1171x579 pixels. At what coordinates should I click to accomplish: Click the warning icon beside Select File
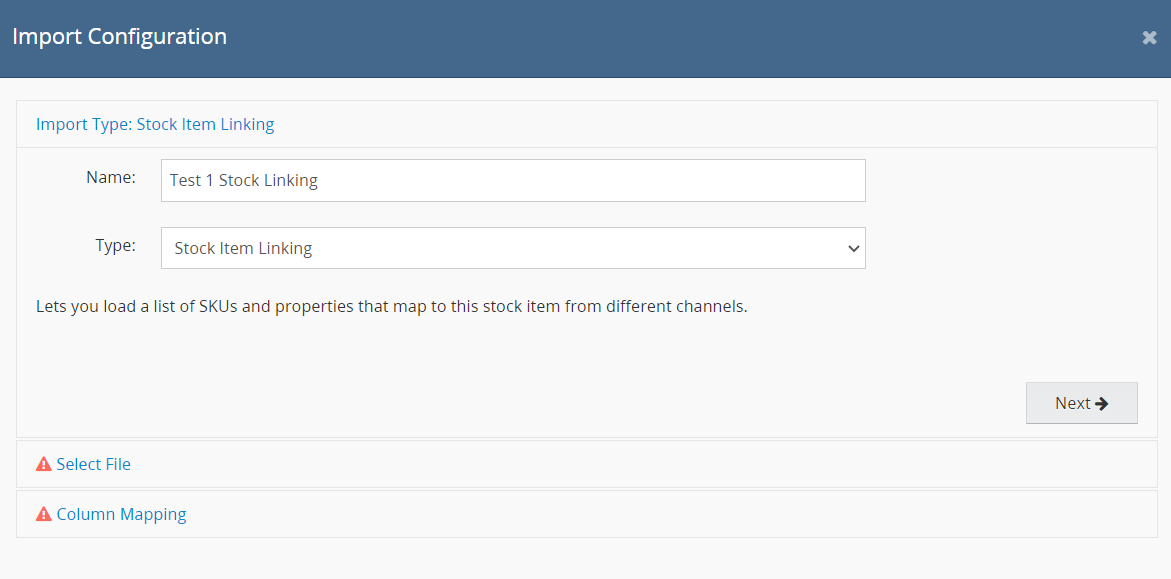(44, 464)
